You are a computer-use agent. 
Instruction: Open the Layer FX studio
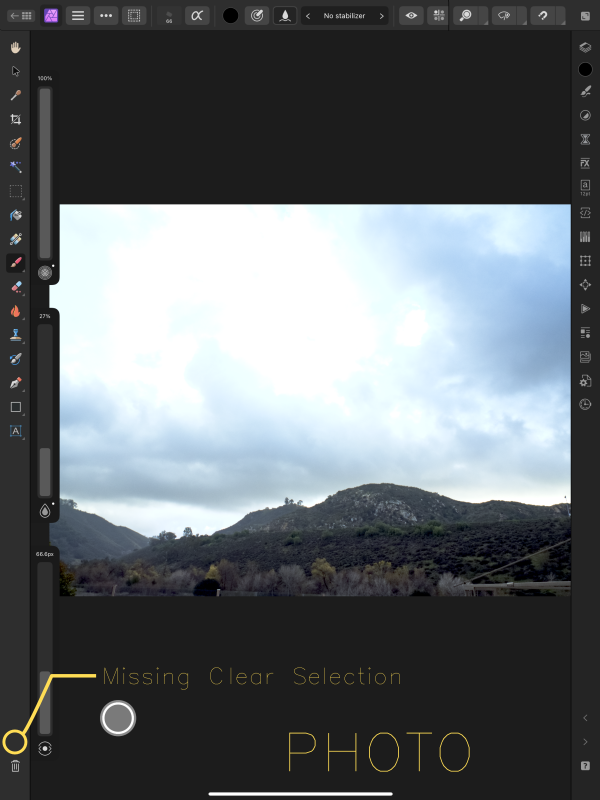click(x=585, y=163)
